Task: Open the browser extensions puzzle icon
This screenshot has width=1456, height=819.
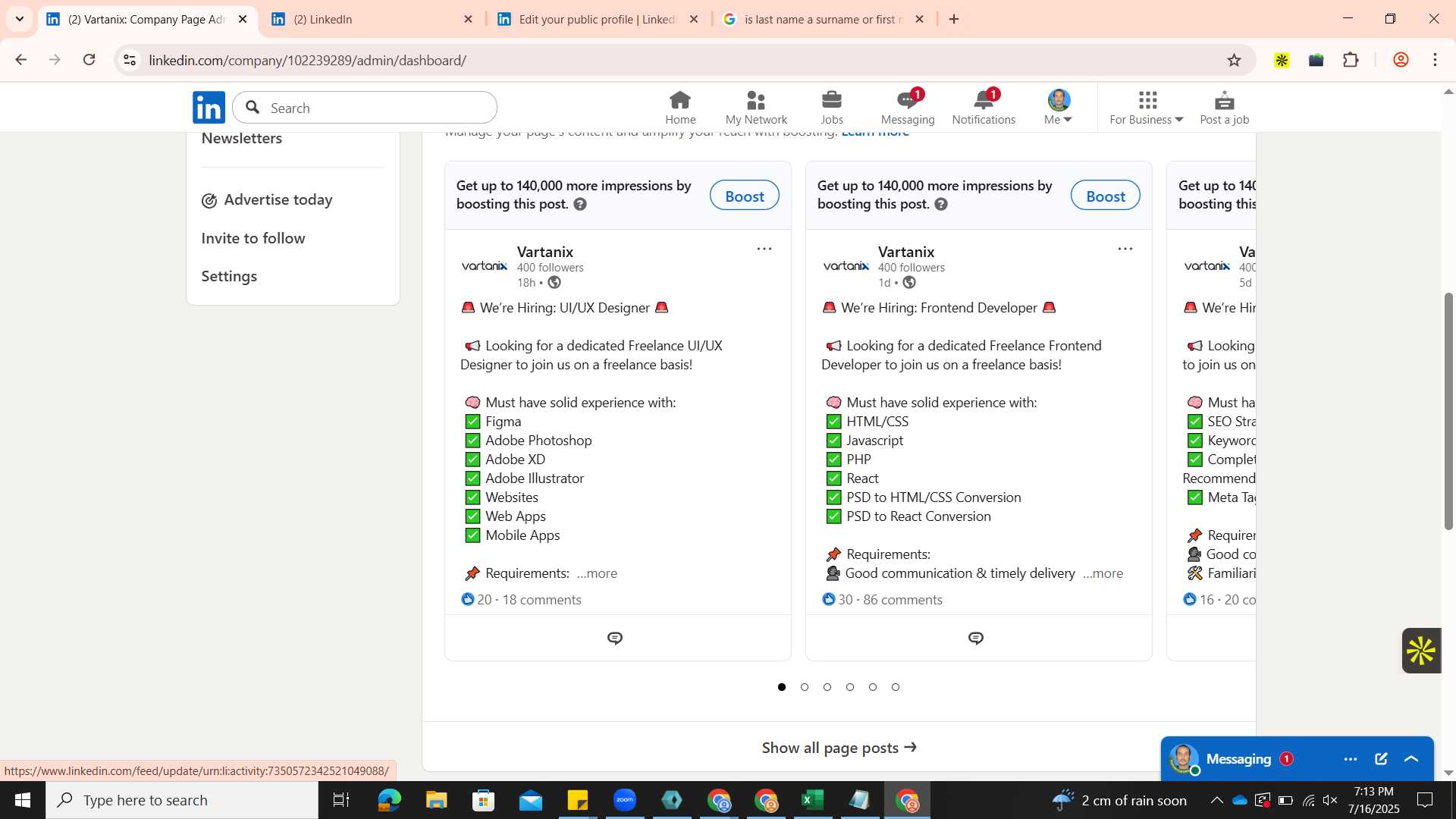Action: [1351, 60]
